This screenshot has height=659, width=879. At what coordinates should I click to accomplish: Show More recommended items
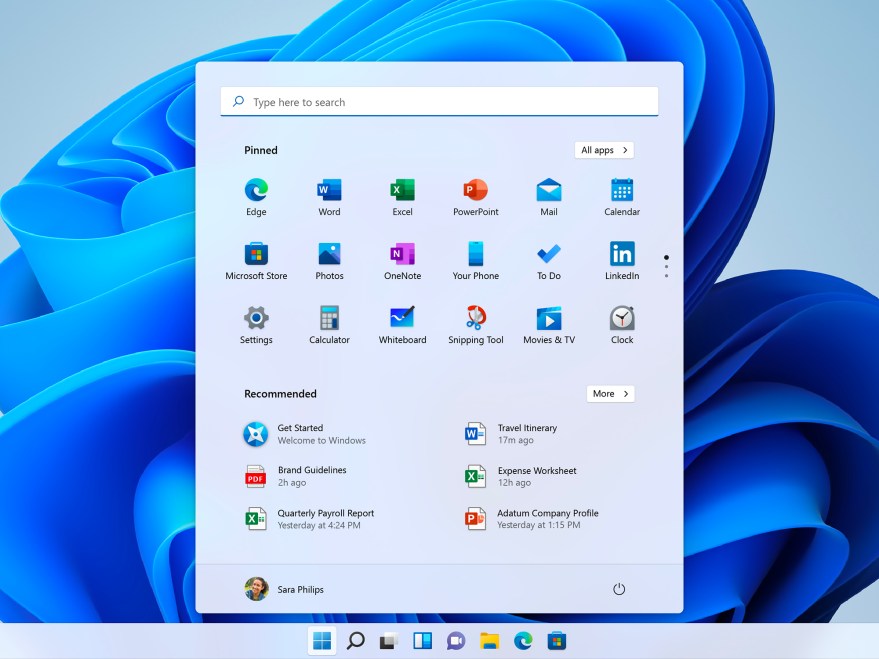coord(610,393)
